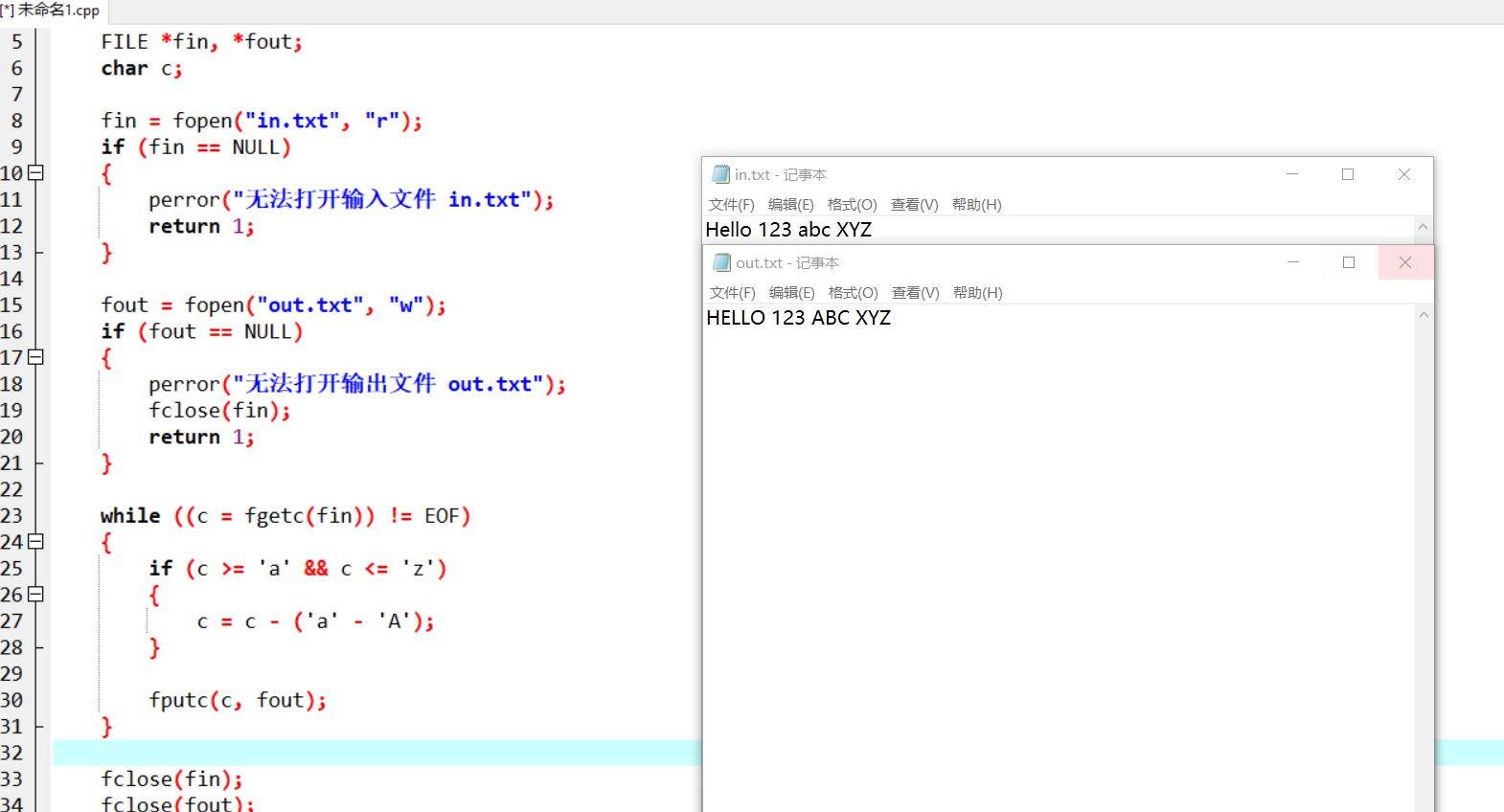Screen dimensions: 1504x812
Task: Minimize the in.txt Notepad window
Action: (1292, 174)
